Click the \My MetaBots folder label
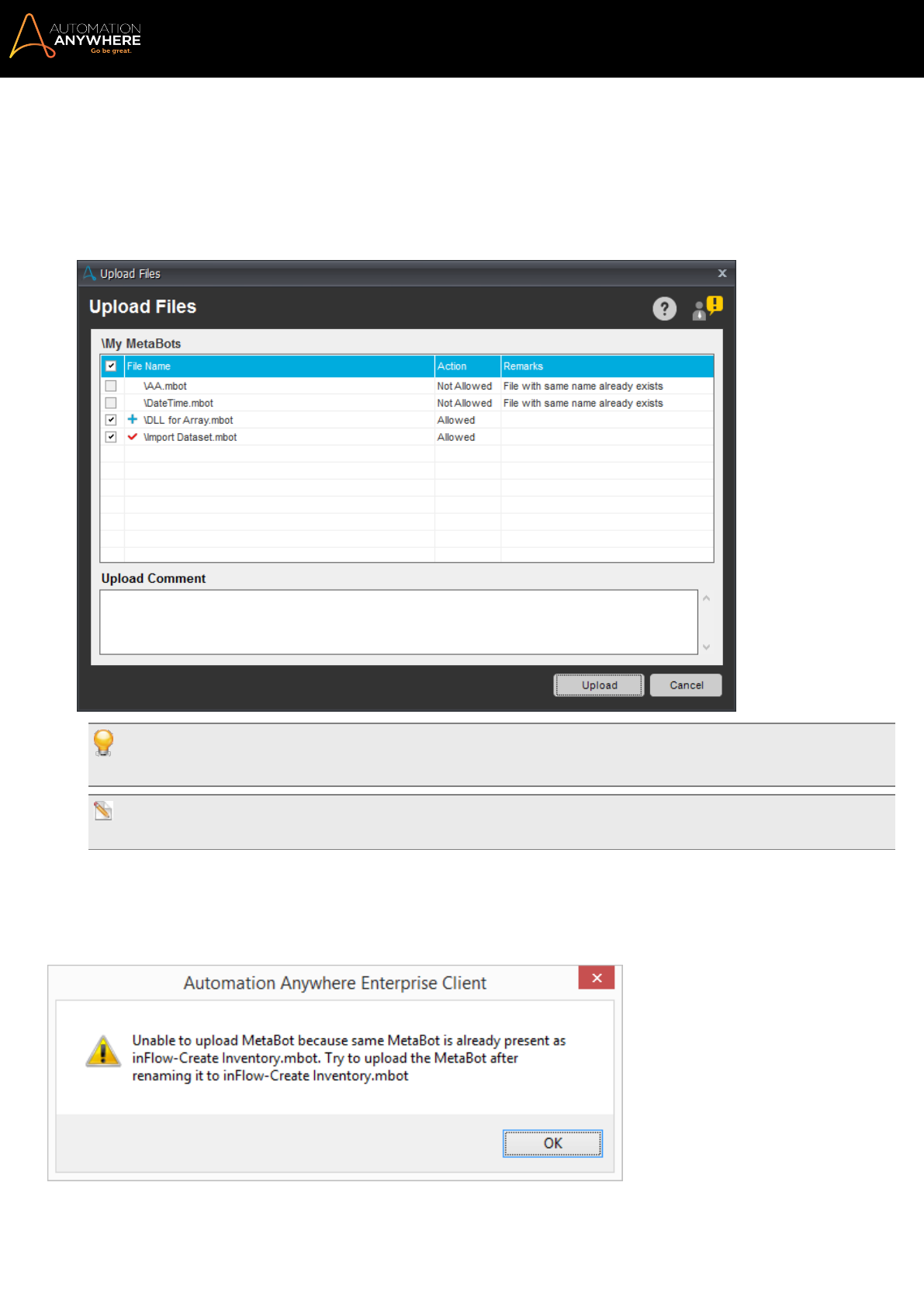The image size is (924, 1307). (141, 343)
